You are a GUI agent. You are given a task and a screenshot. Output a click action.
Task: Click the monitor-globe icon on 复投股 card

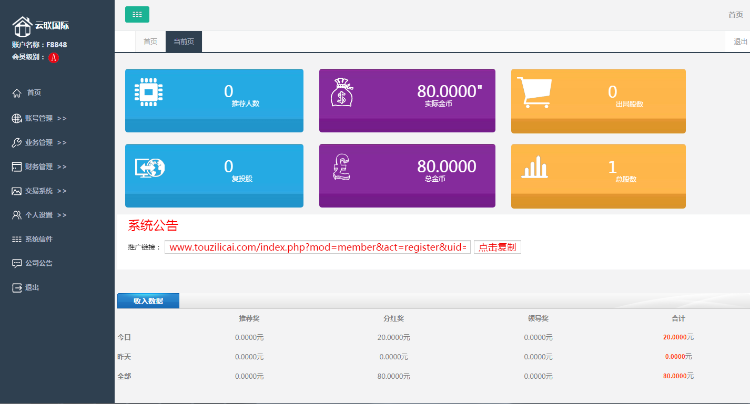click(150, 168)
